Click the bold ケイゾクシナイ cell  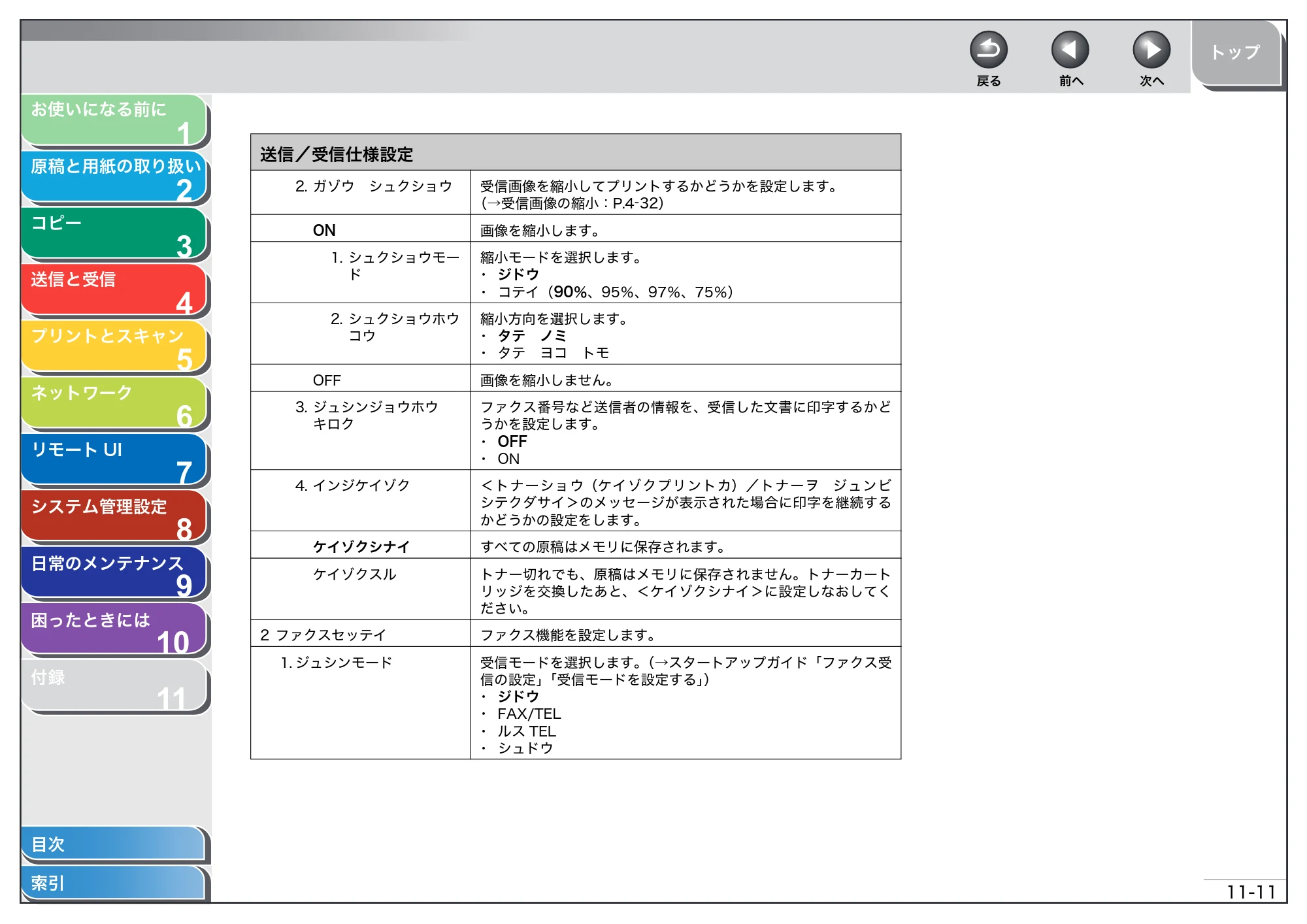tap(361, 545)
